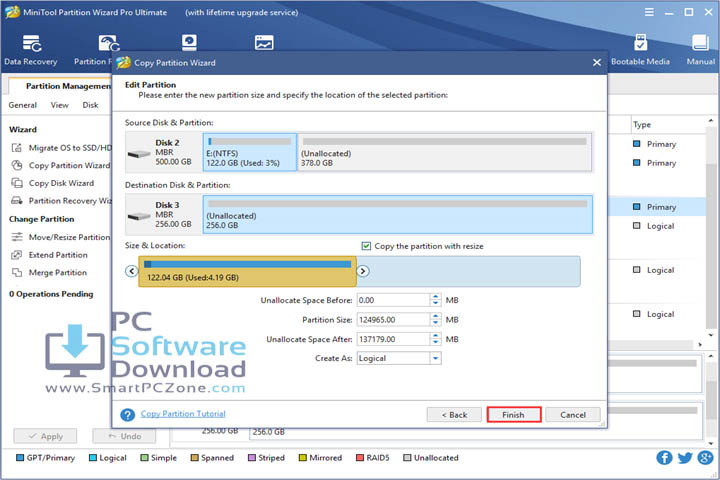
Task: Click Migrate OS to SSD/HD wizard icon
Action: 17,147
